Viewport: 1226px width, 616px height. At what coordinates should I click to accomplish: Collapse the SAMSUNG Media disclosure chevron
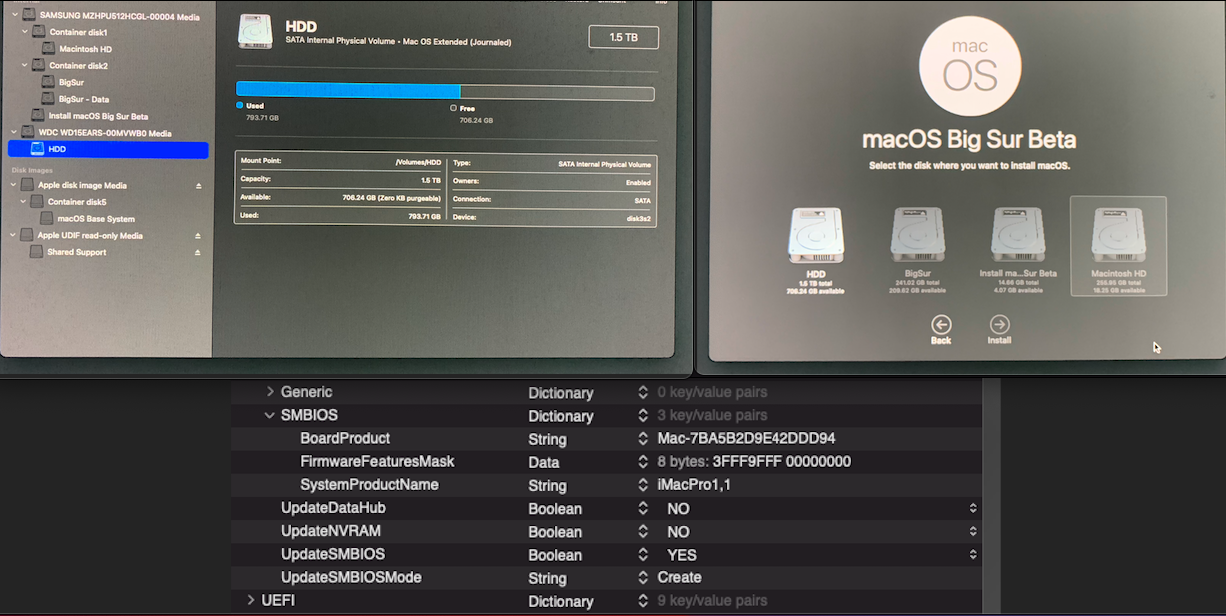14,16
